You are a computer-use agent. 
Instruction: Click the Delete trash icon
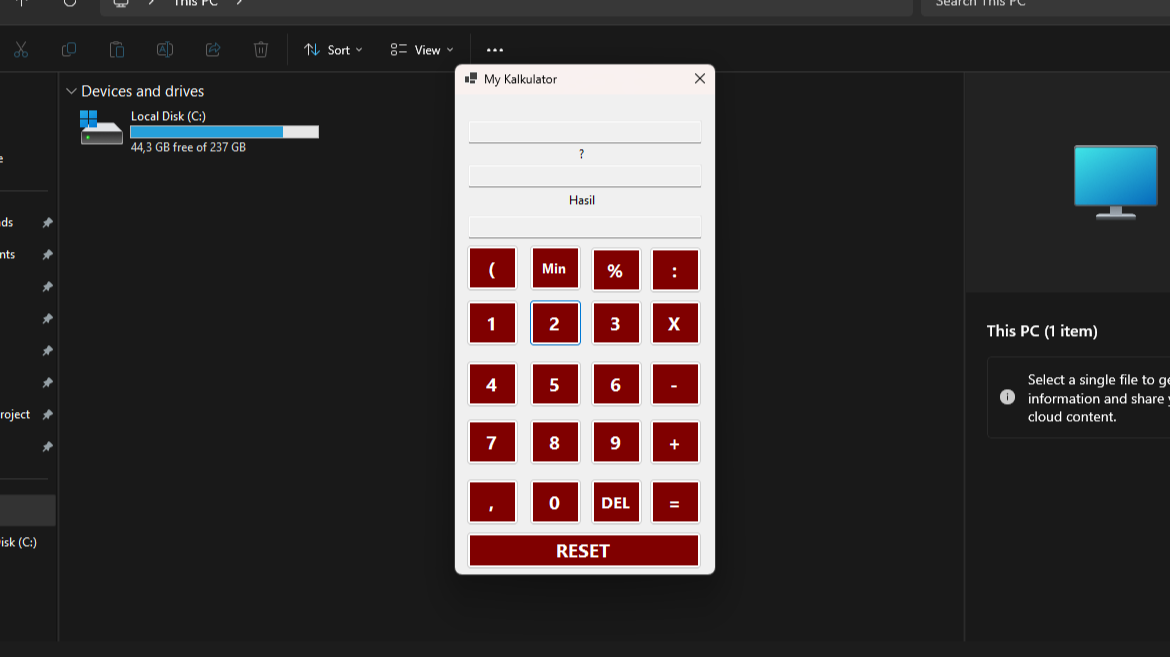coord(261,50)
